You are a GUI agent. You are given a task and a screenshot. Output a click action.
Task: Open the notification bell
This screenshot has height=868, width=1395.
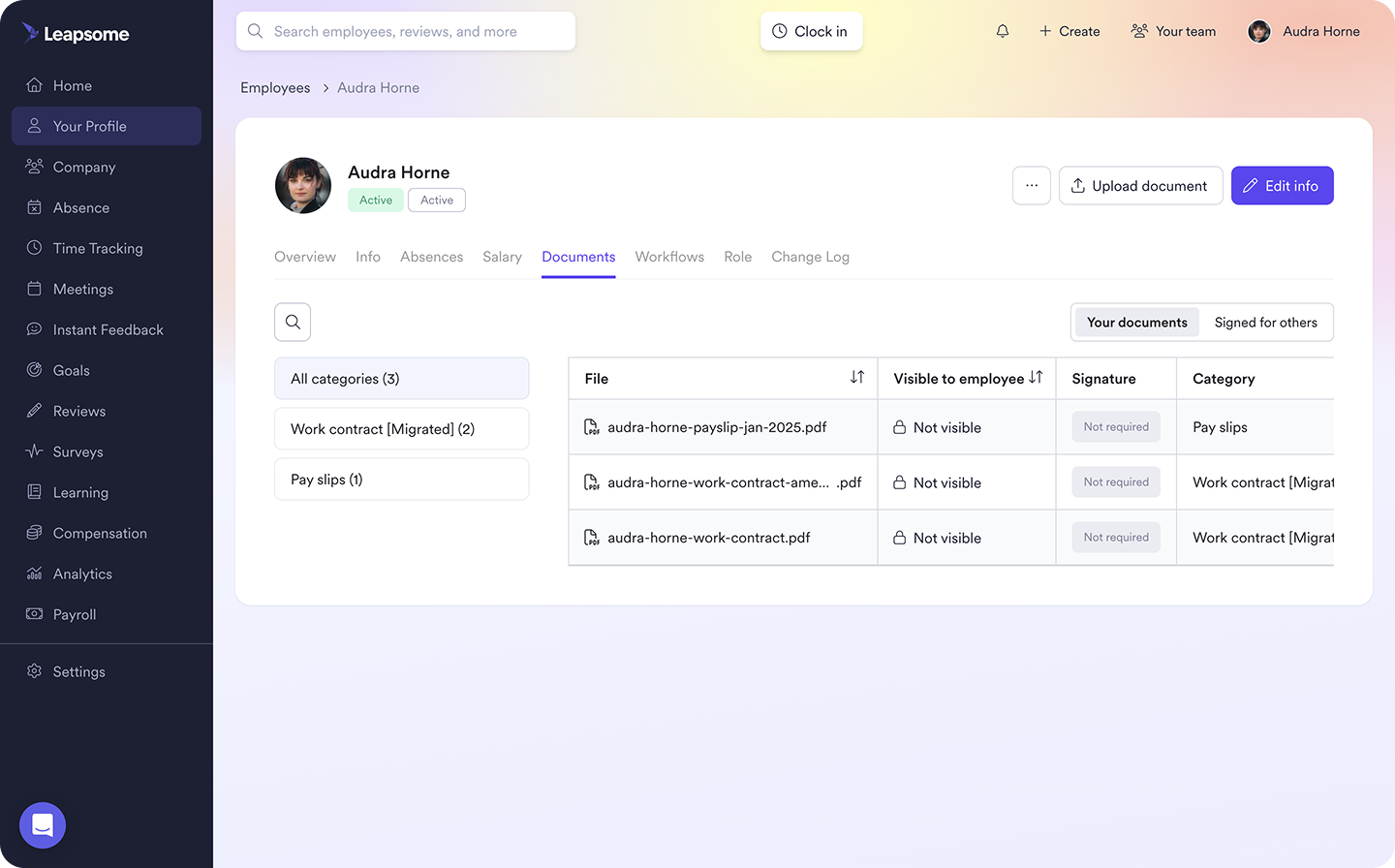point(1002,31)
